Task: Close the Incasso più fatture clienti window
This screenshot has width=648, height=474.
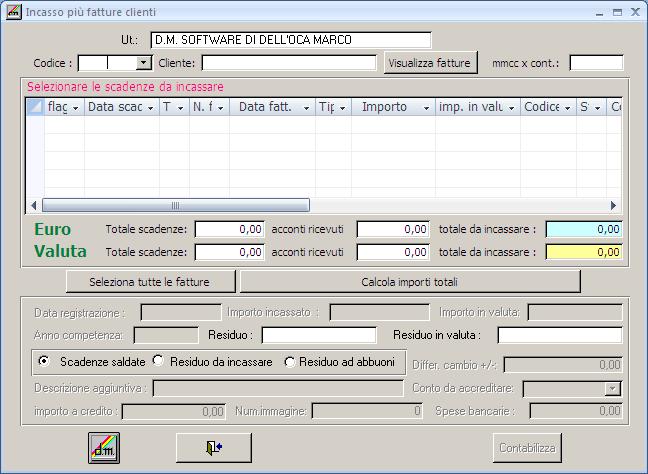Action: 635,12
